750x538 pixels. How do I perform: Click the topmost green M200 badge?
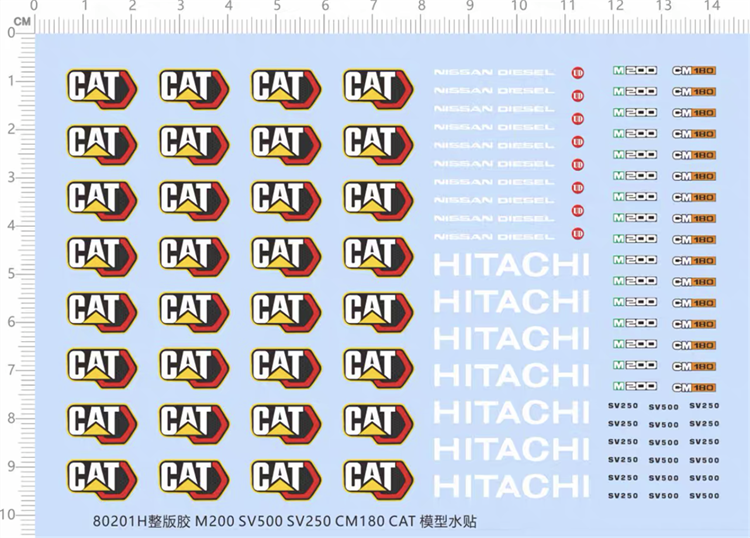tap(634, 71)
